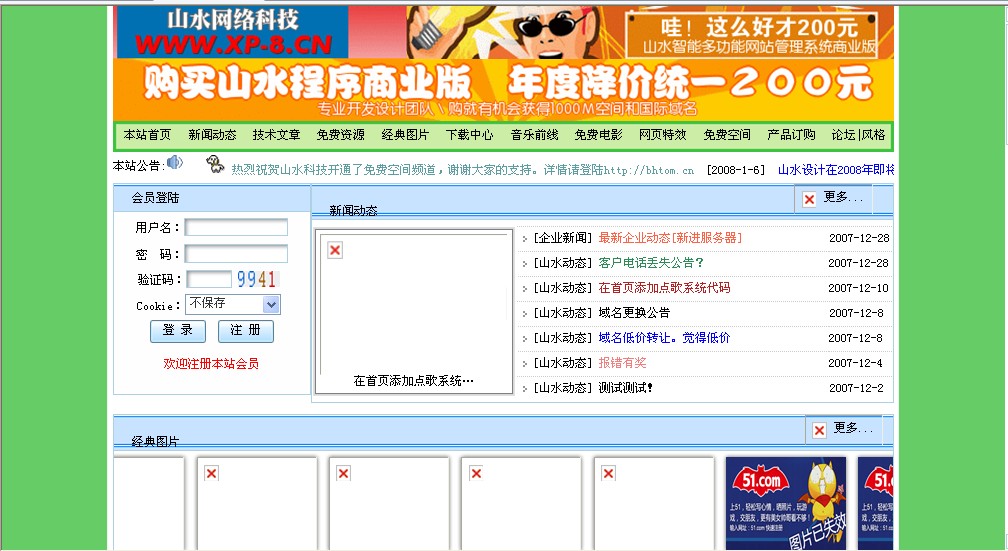Open news 报错有奖
1008x551 pixels.
click(x=622, y=363)
